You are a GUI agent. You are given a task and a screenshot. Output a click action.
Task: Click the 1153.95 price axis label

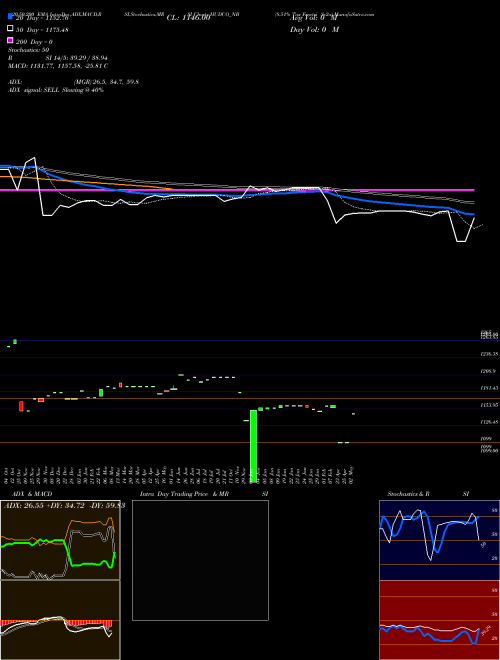click(x=489, y=405)
